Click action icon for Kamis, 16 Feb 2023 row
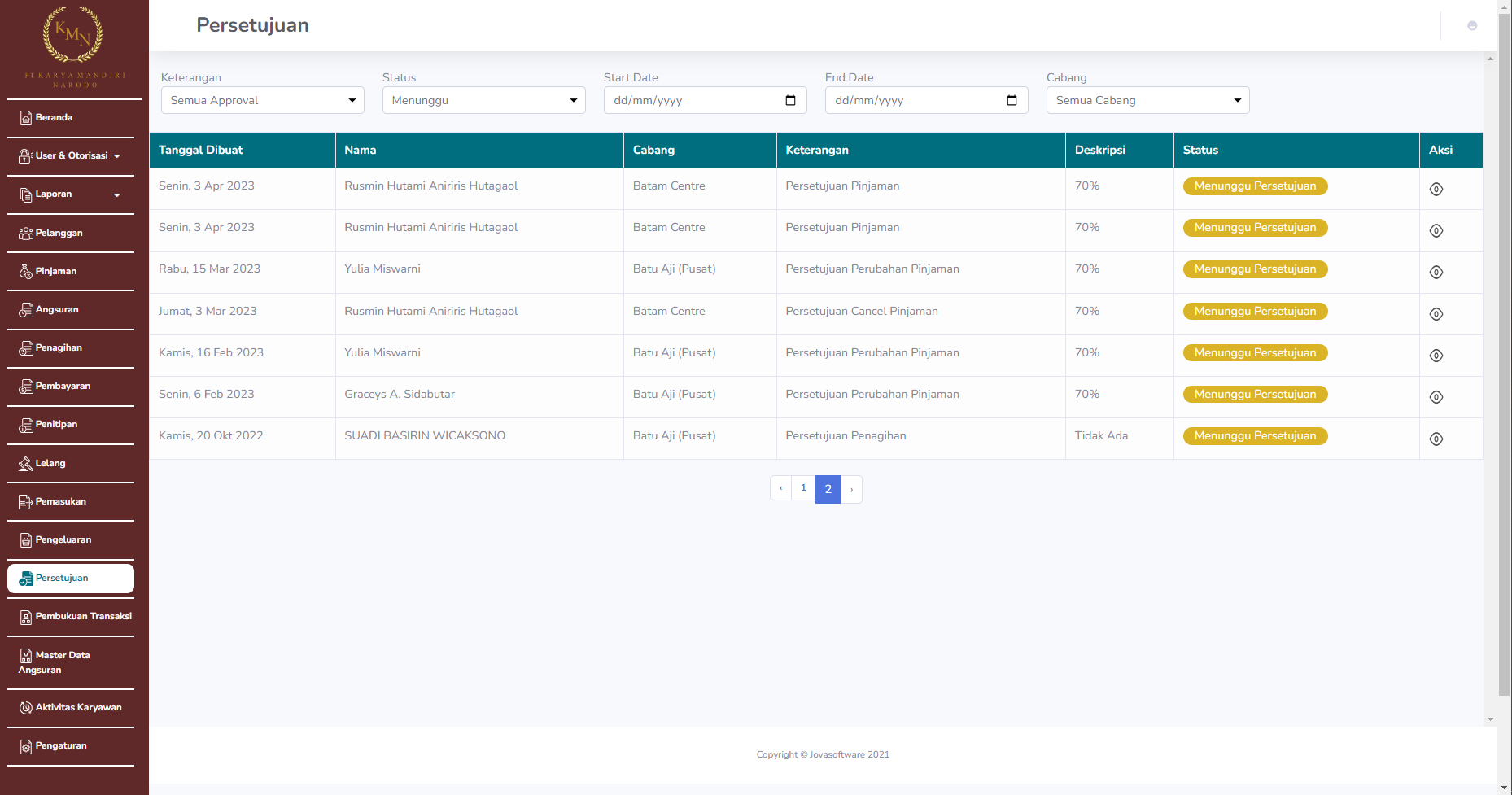Screen dimensions: 1512x795 click(x=1436, y=356)
